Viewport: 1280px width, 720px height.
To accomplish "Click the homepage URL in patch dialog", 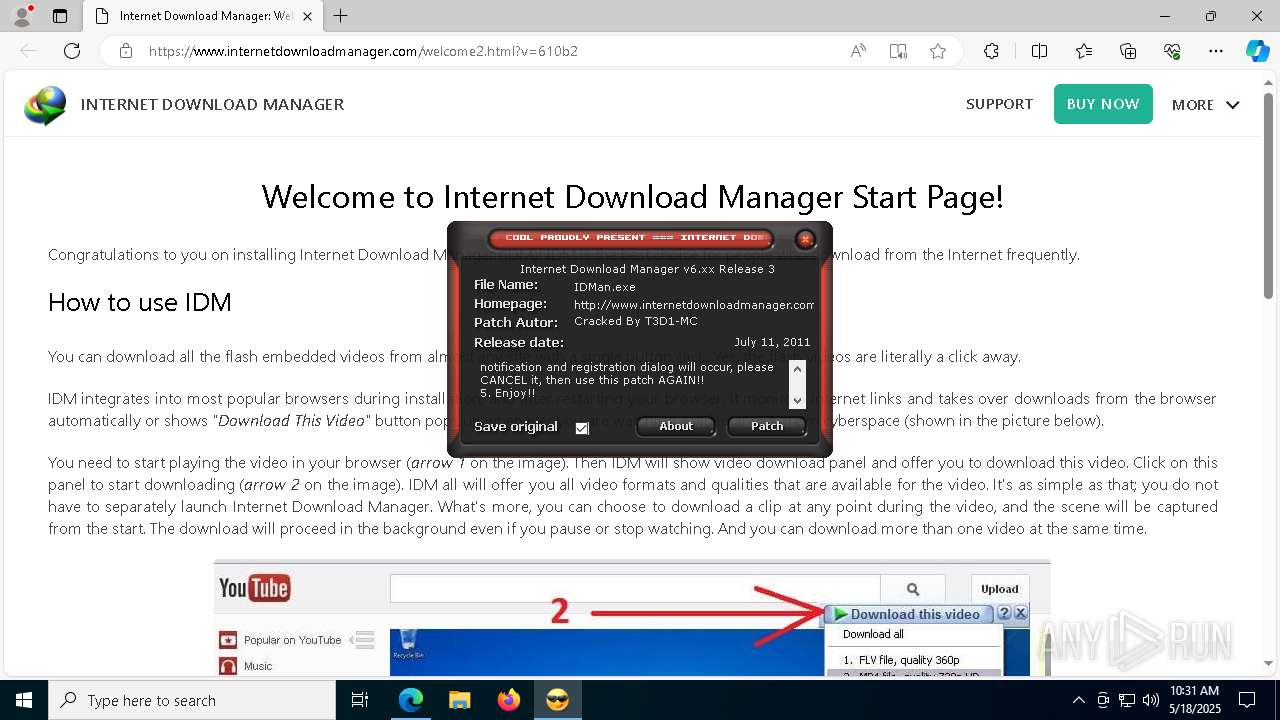I will 694,305.
